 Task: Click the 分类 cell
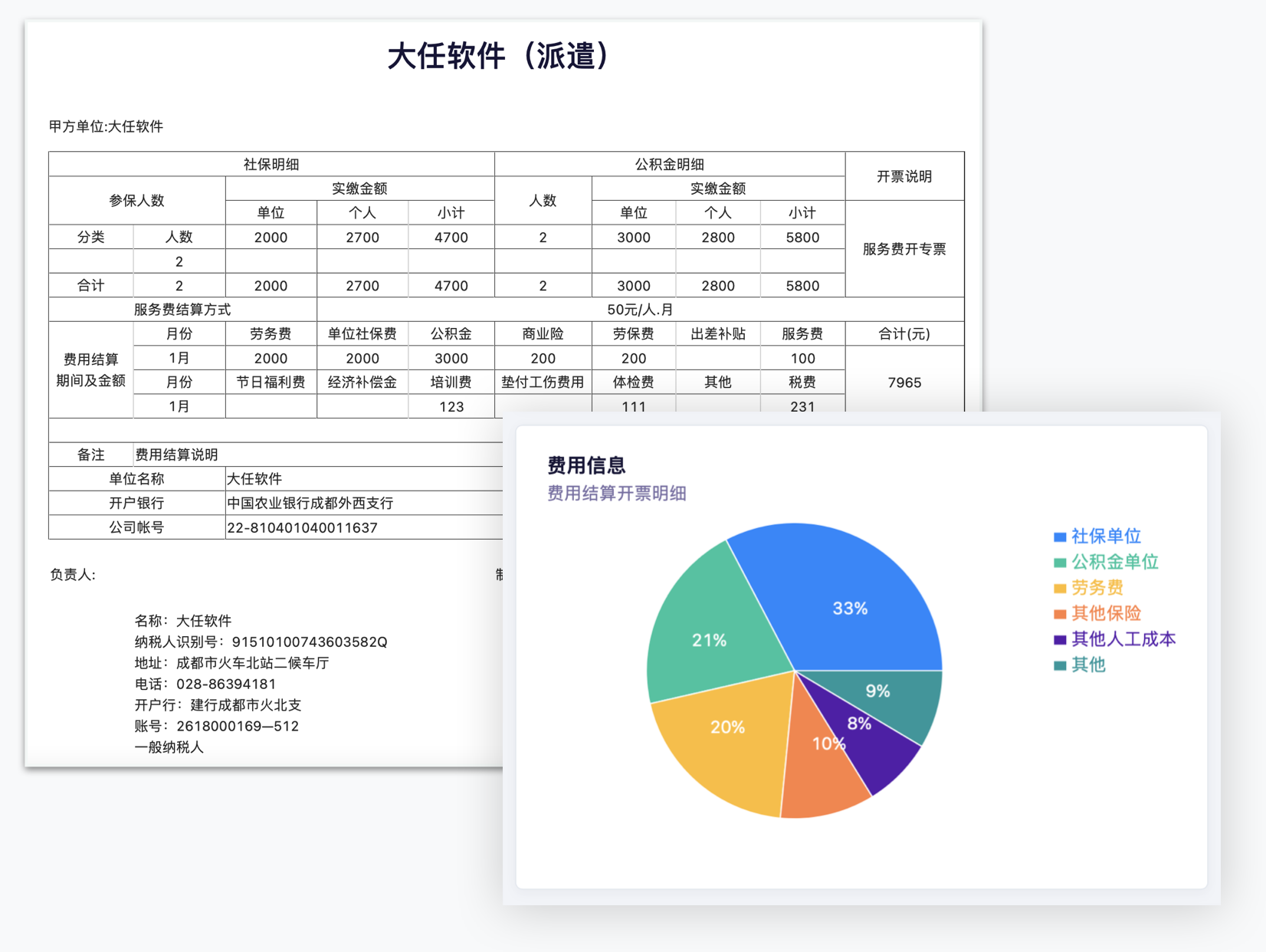click(90, 237)
